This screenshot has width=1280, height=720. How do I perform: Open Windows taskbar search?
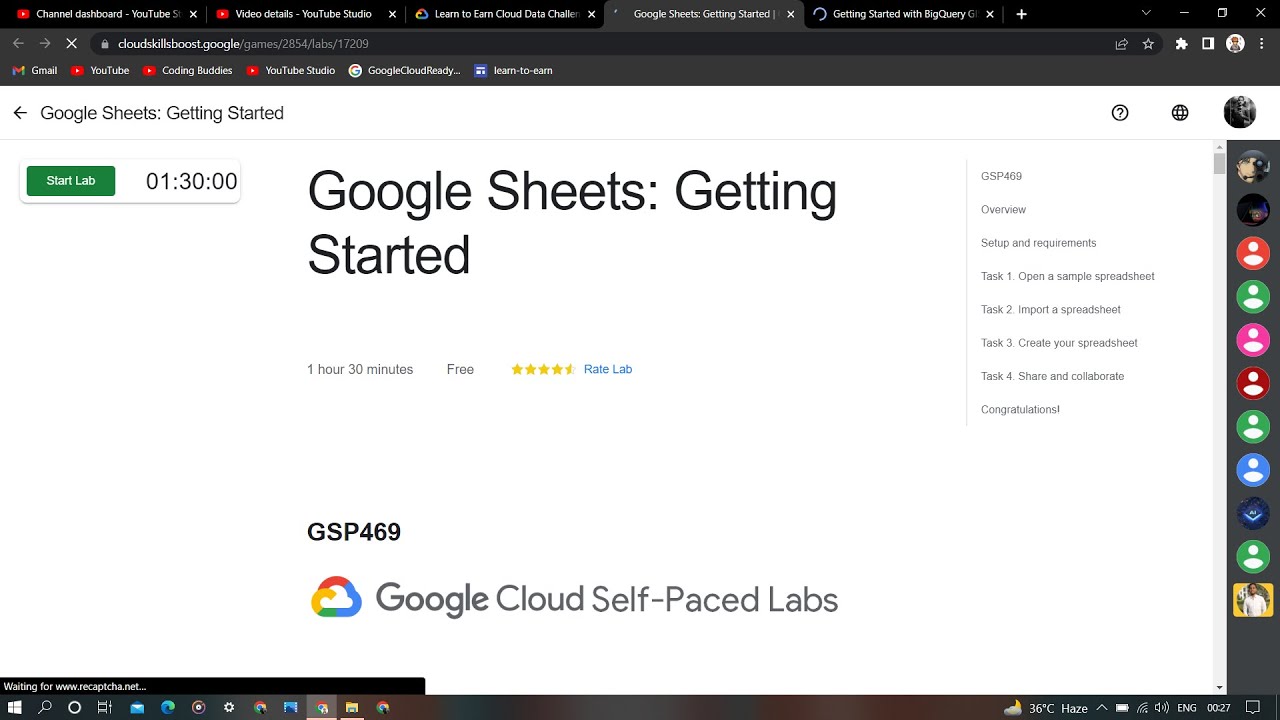(45, 707)
